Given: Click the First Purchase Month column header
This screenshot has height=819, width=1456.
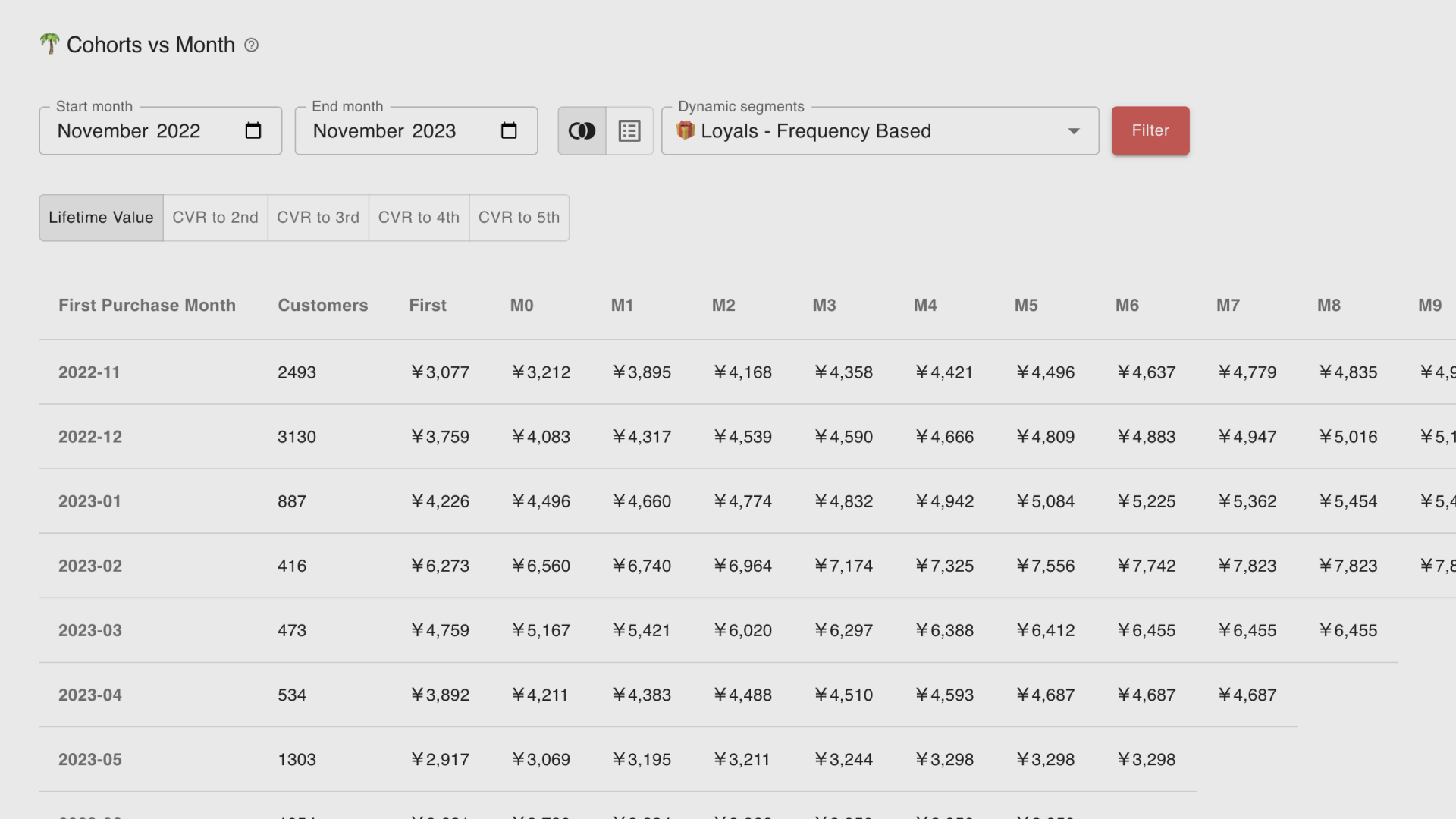Looking at the screenshot, I should click(x=147, y=305).
